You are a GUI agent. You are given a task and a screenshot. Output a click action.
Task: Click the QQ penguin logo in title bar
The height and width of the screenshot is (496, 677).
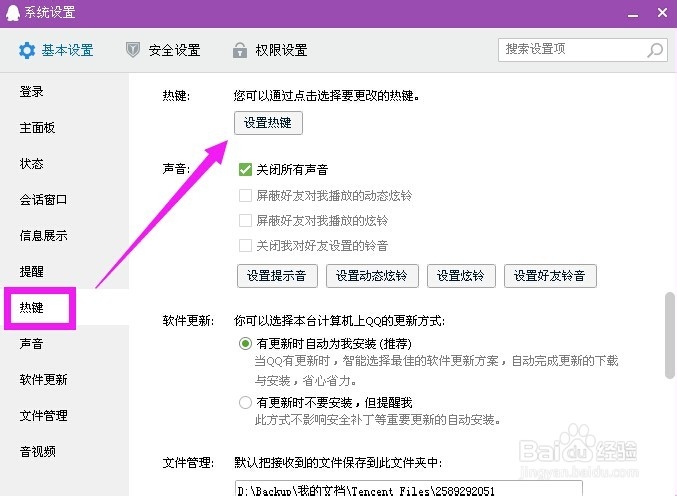[x=13, y=13]
